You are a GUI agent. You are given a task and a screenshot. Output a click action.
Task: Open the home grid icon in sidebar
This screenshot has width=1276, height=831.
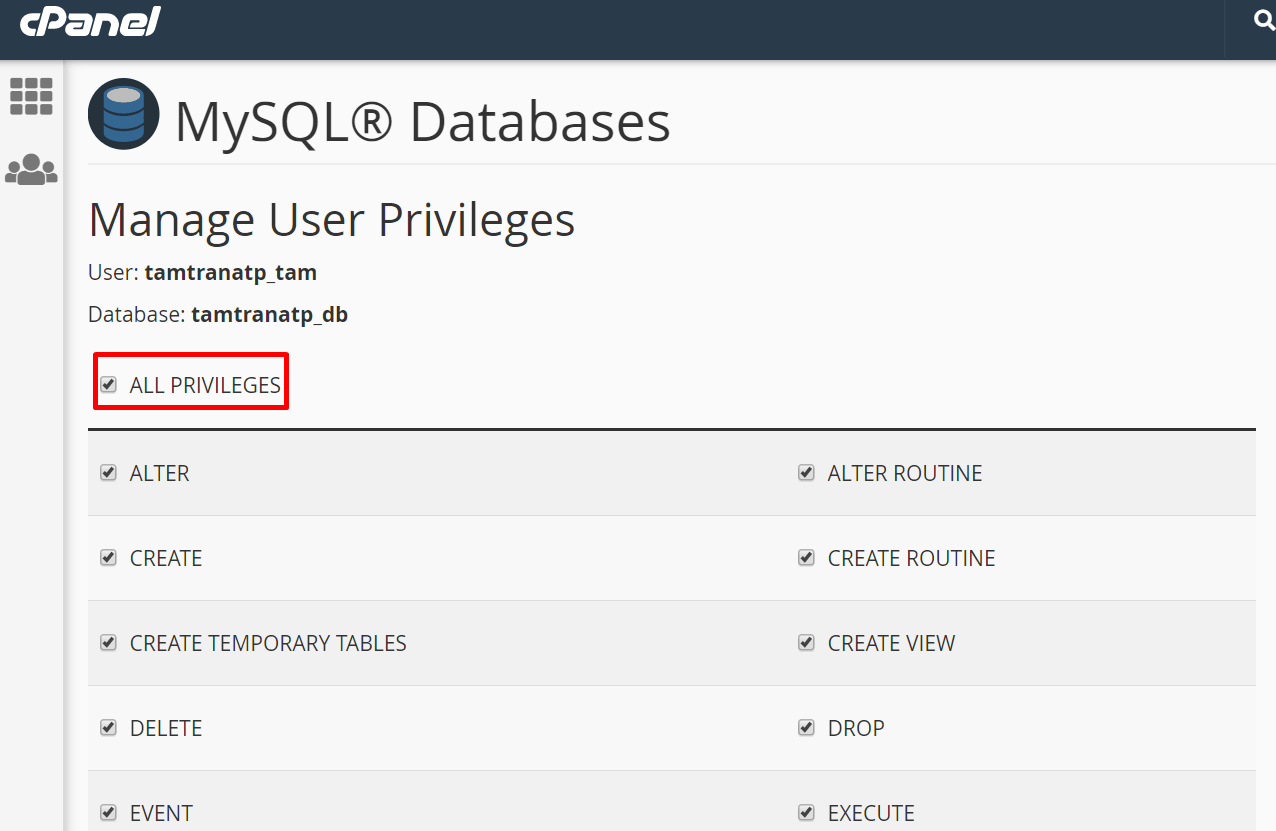coord(31,96)
